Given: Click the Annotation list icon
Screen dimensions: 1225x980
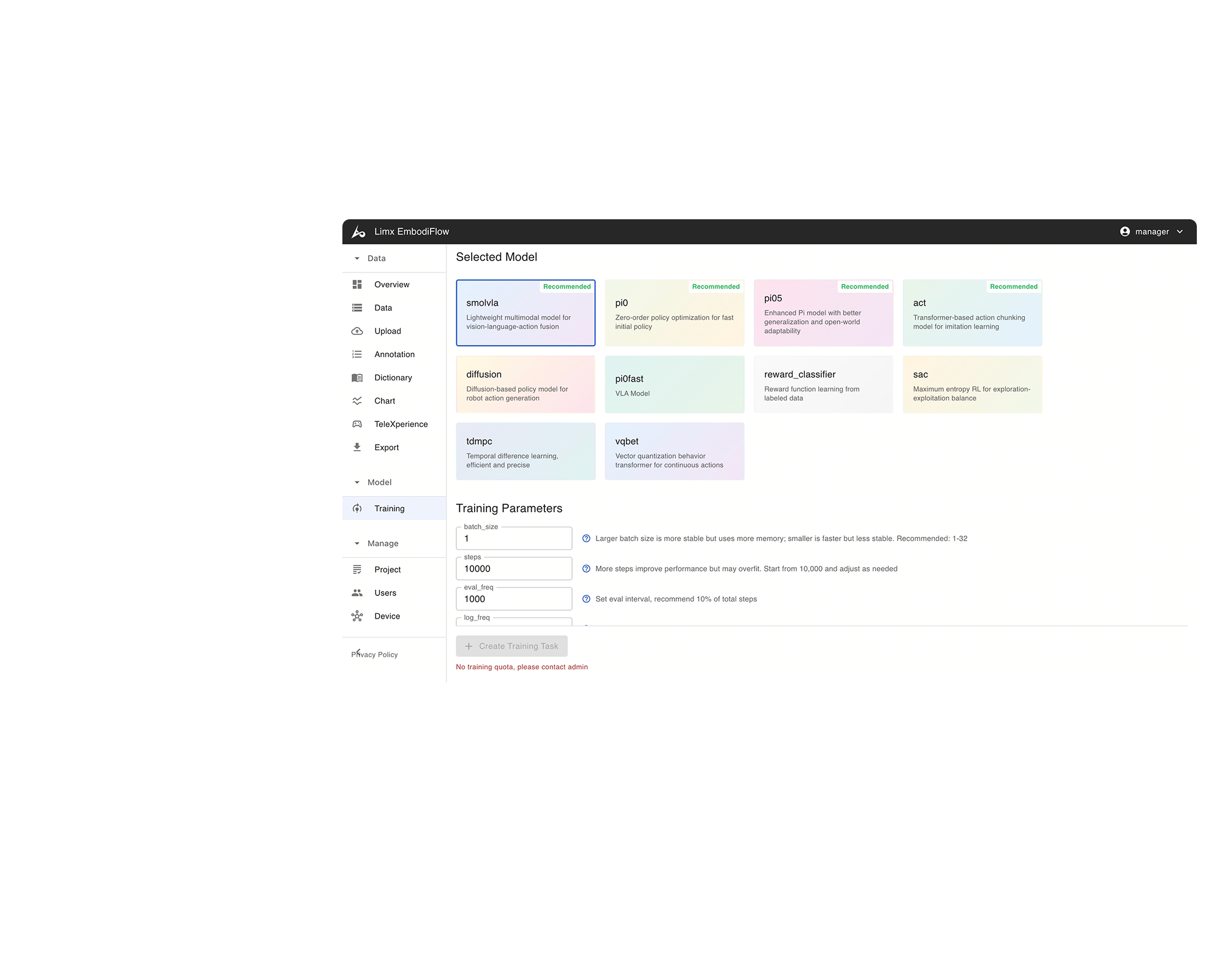Looking at the screenshot, I should point(357,354).
